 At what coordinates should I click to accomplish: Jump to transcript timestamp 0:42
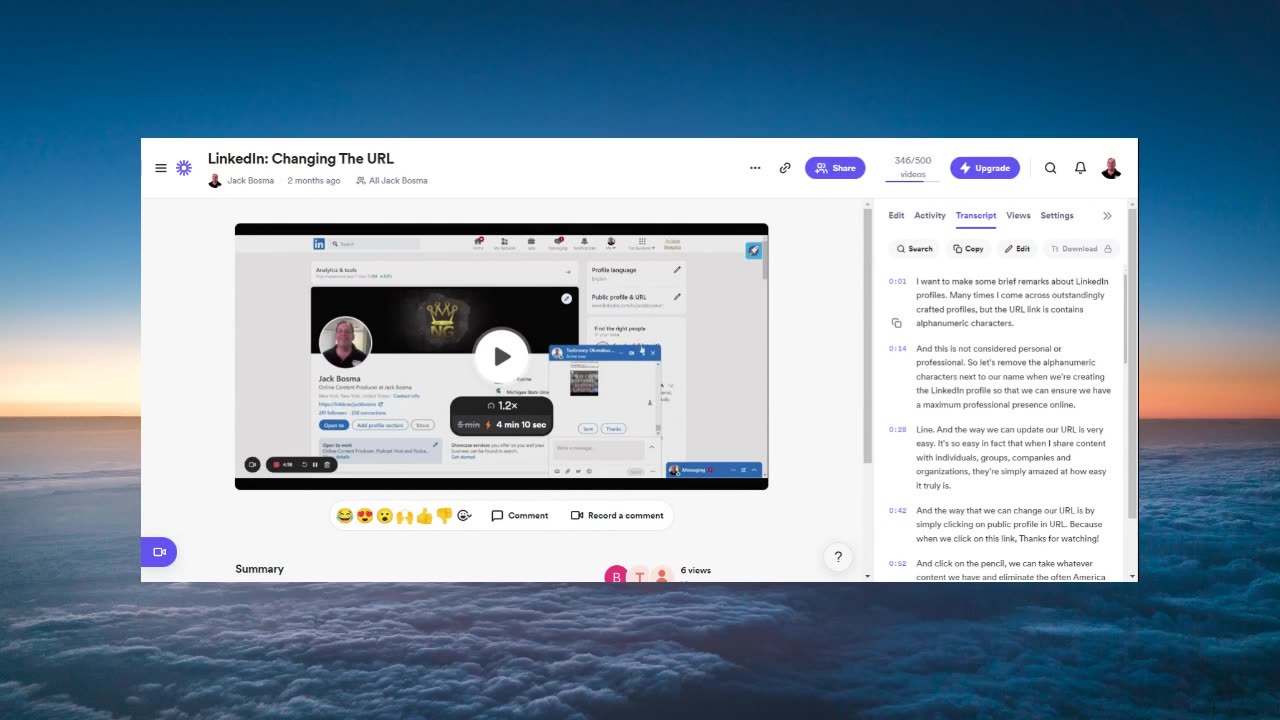897,510
